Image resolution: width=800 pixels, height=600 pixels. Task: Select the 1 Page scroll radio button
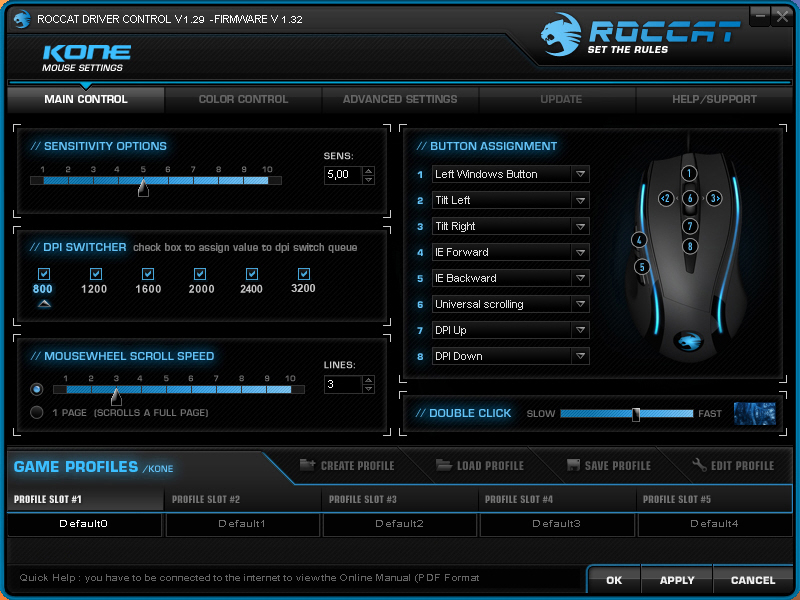pyautogui.click(x=36, y=412)
